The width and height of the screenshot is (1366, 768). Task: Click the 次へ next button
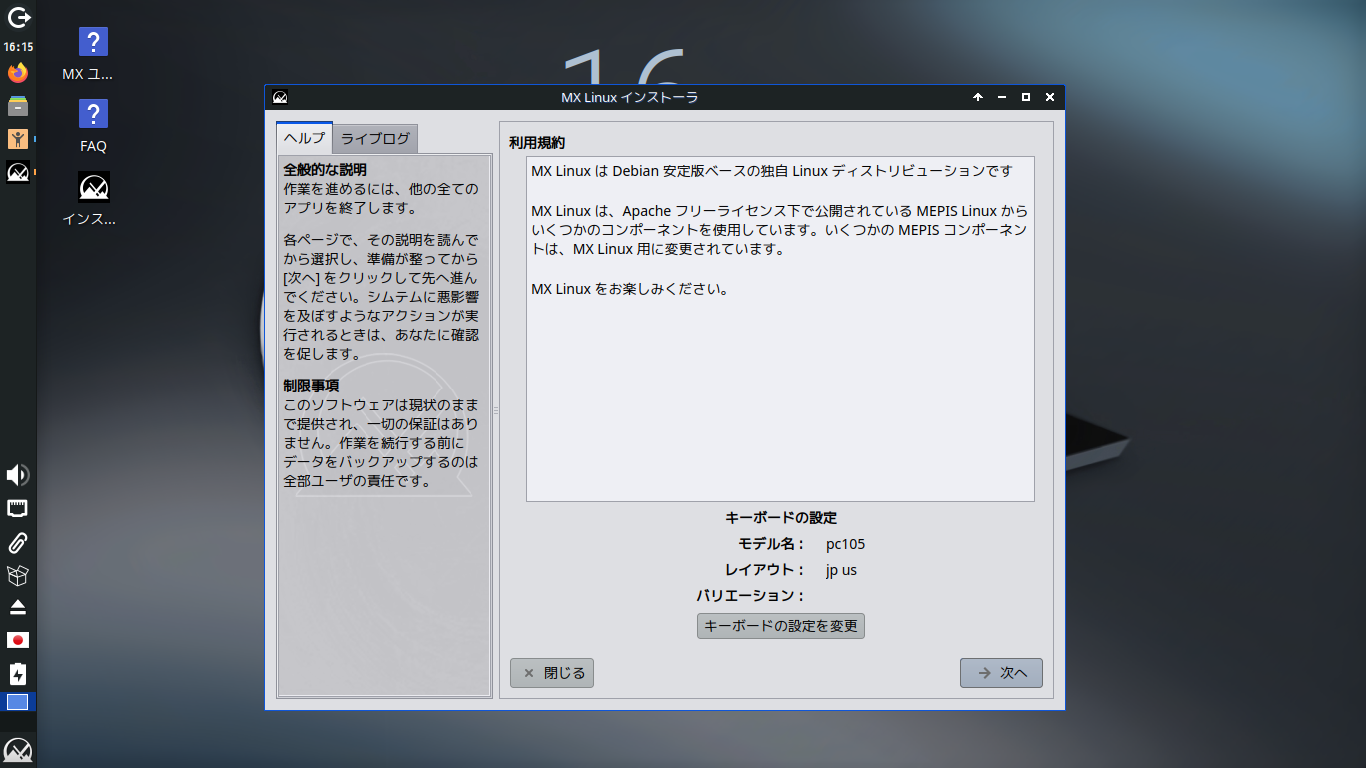1001,673
